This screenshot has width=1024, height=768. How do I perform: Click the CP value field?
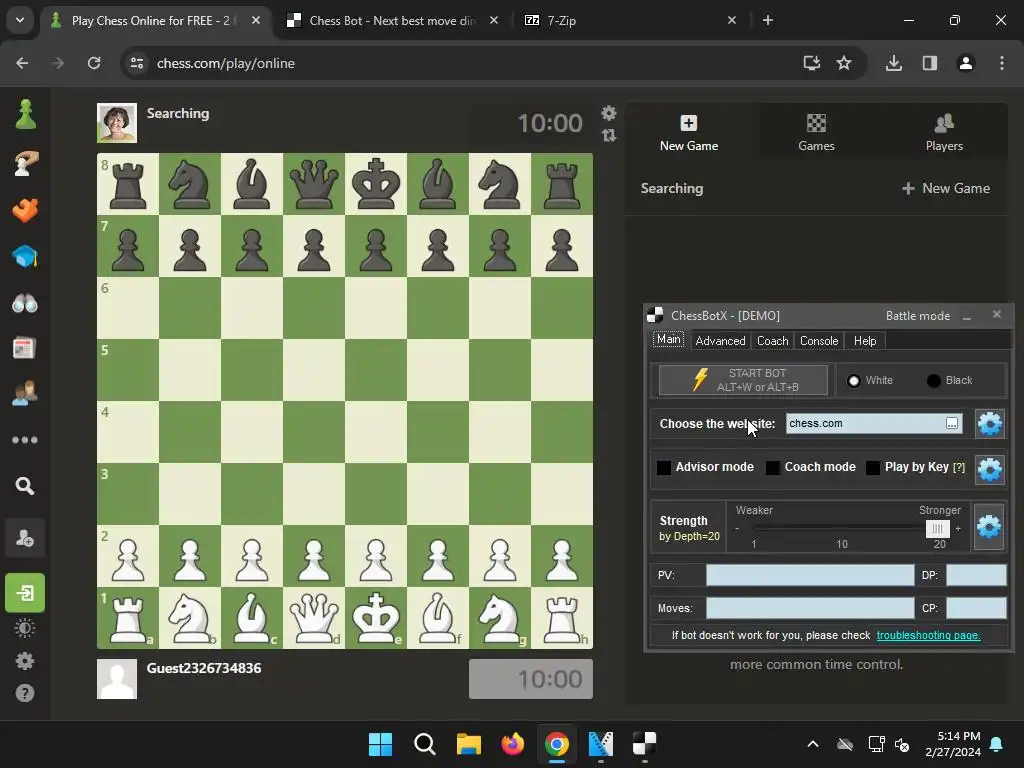976,608
